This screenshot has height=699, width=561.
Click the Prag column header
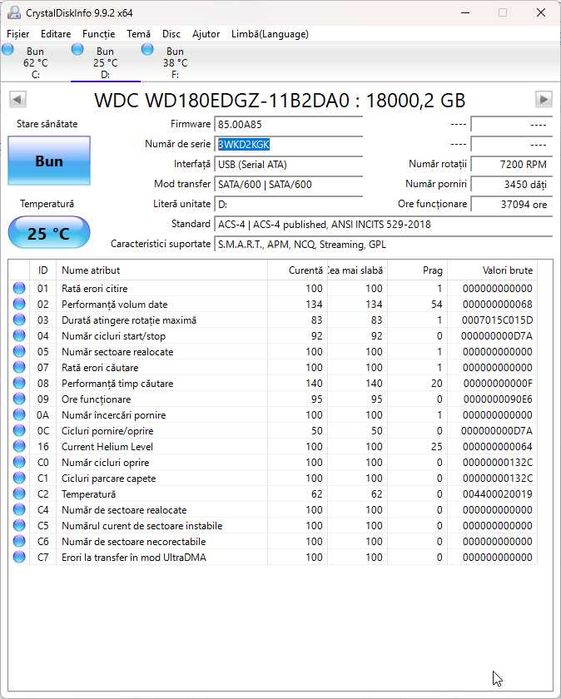[417, 270]
